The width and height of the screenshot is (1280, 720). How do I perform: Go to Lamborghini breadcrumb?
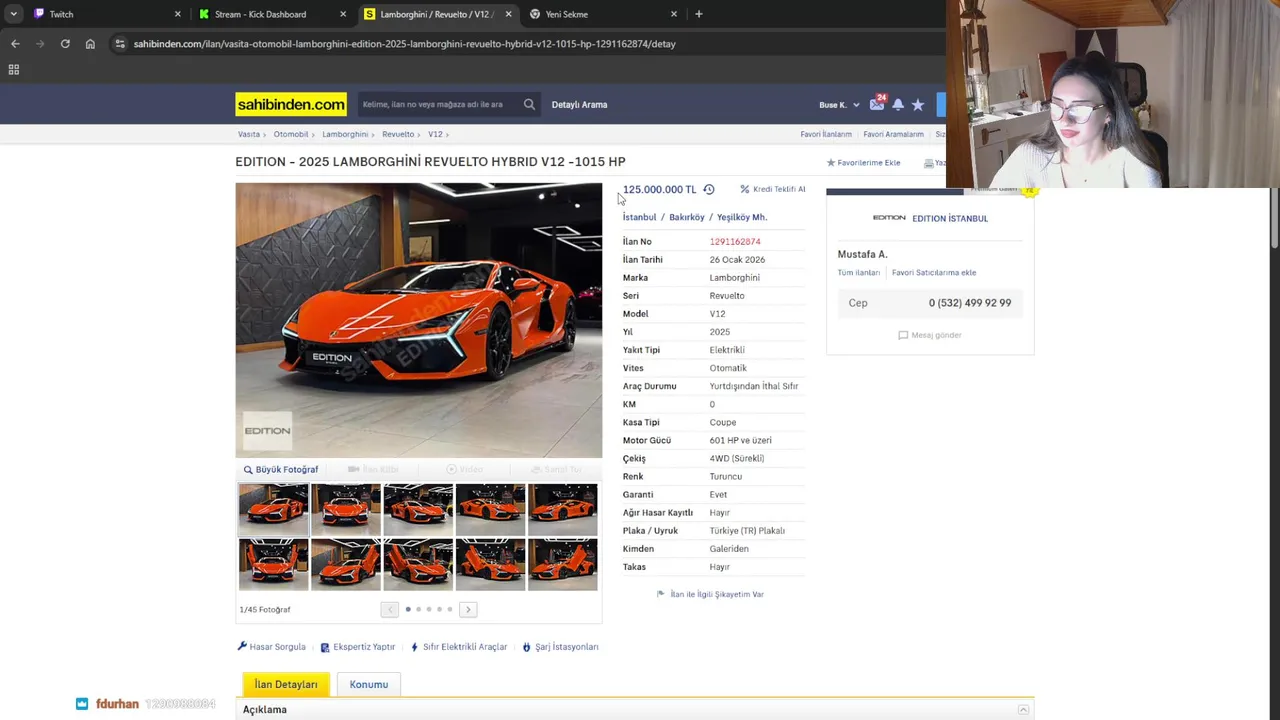345,134
